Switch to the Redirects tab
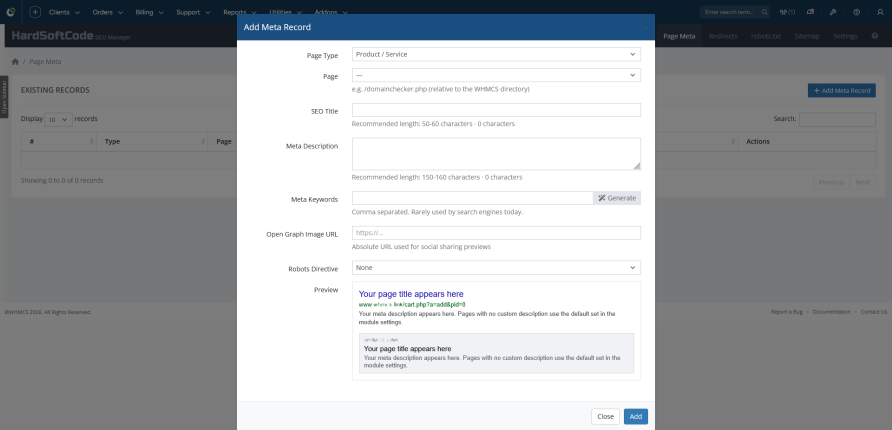Viewport: 892px width, 430px height. tap(723, 36)
